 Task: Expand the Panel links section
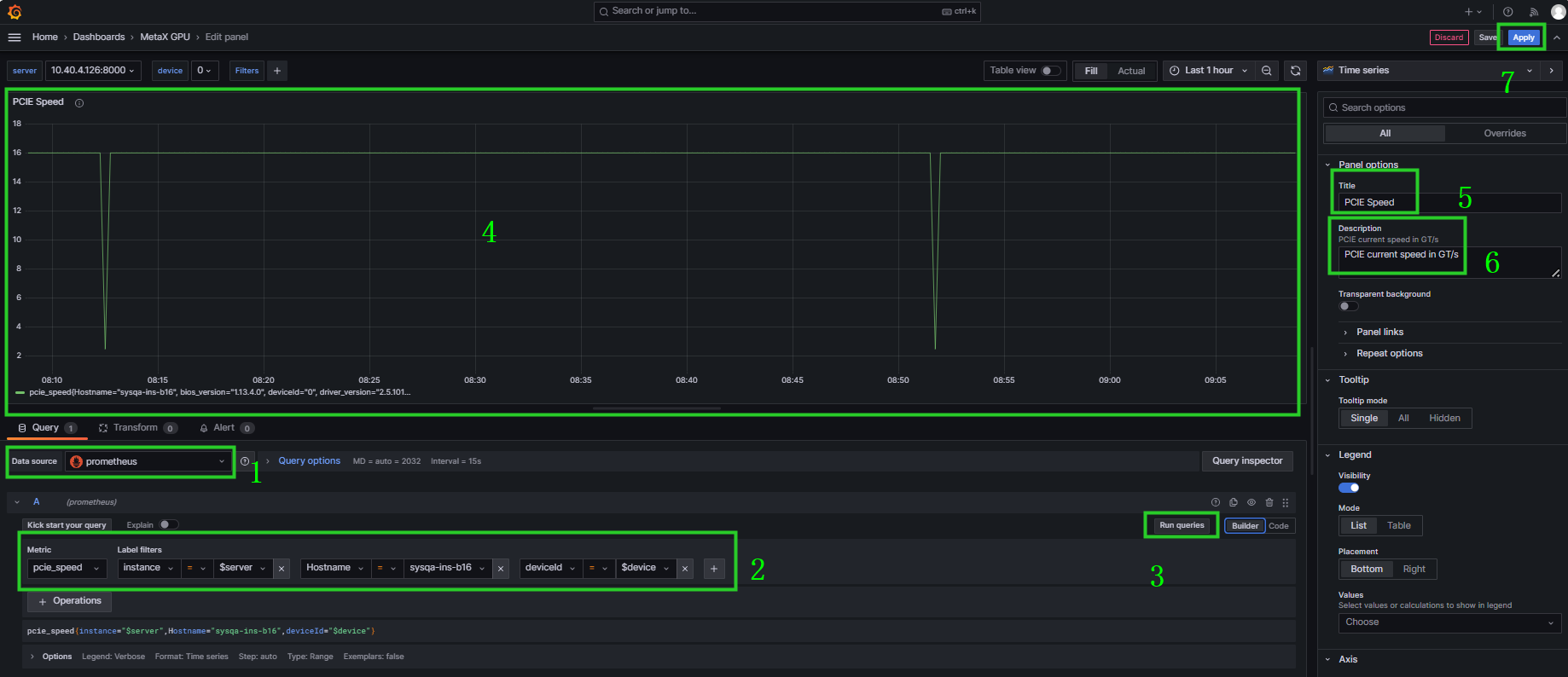(x=1379, y=332)
